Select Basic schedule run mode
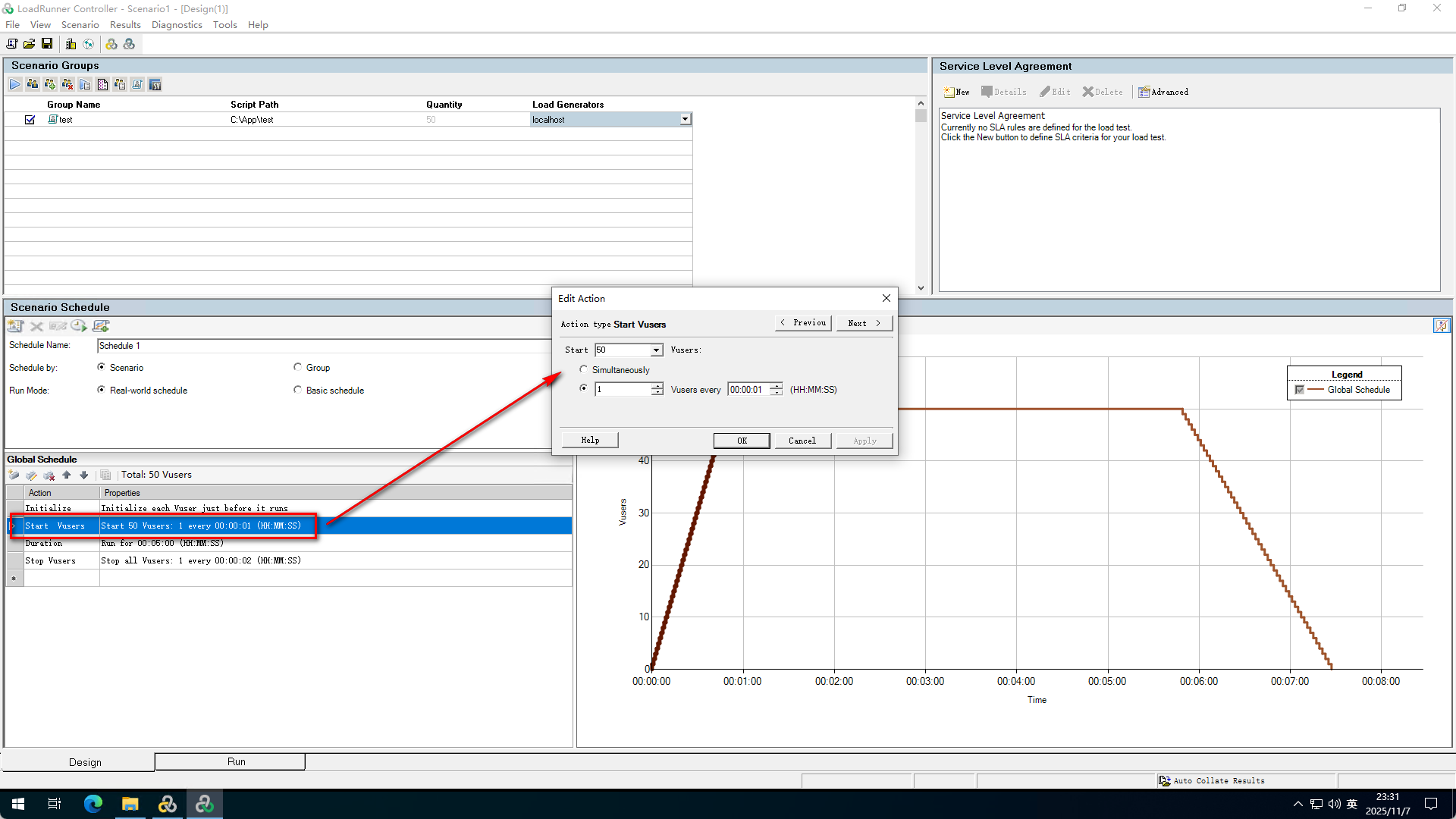The image size is (1456, 819). click(298, 390)
